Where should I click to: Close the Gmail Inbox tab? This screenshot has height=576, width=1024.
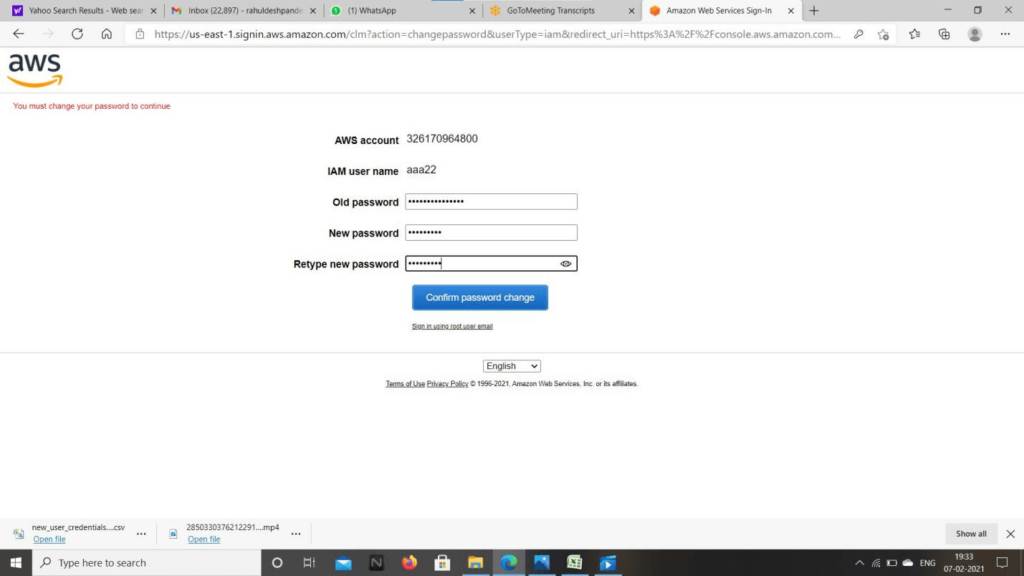[x=313, y=10]
